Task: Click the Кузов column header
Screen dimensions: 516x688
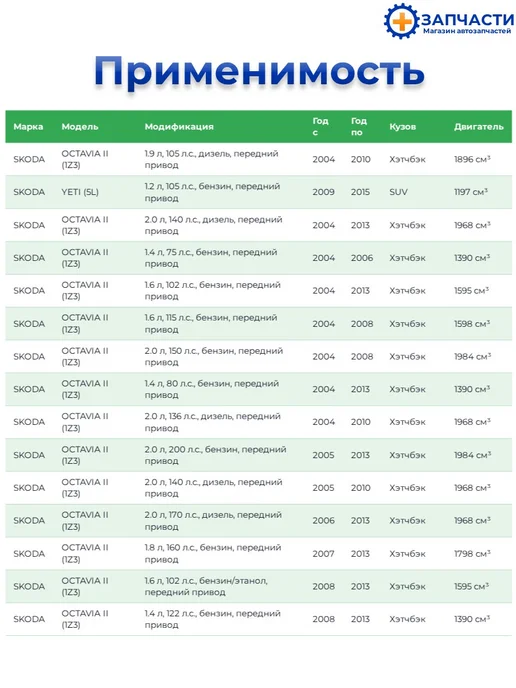Action: point(402,126)
